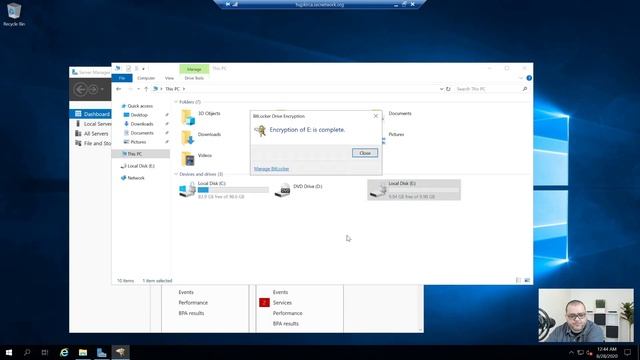
Task: Launch Internet Explorer from taskbar
Action: coord(64,352)
